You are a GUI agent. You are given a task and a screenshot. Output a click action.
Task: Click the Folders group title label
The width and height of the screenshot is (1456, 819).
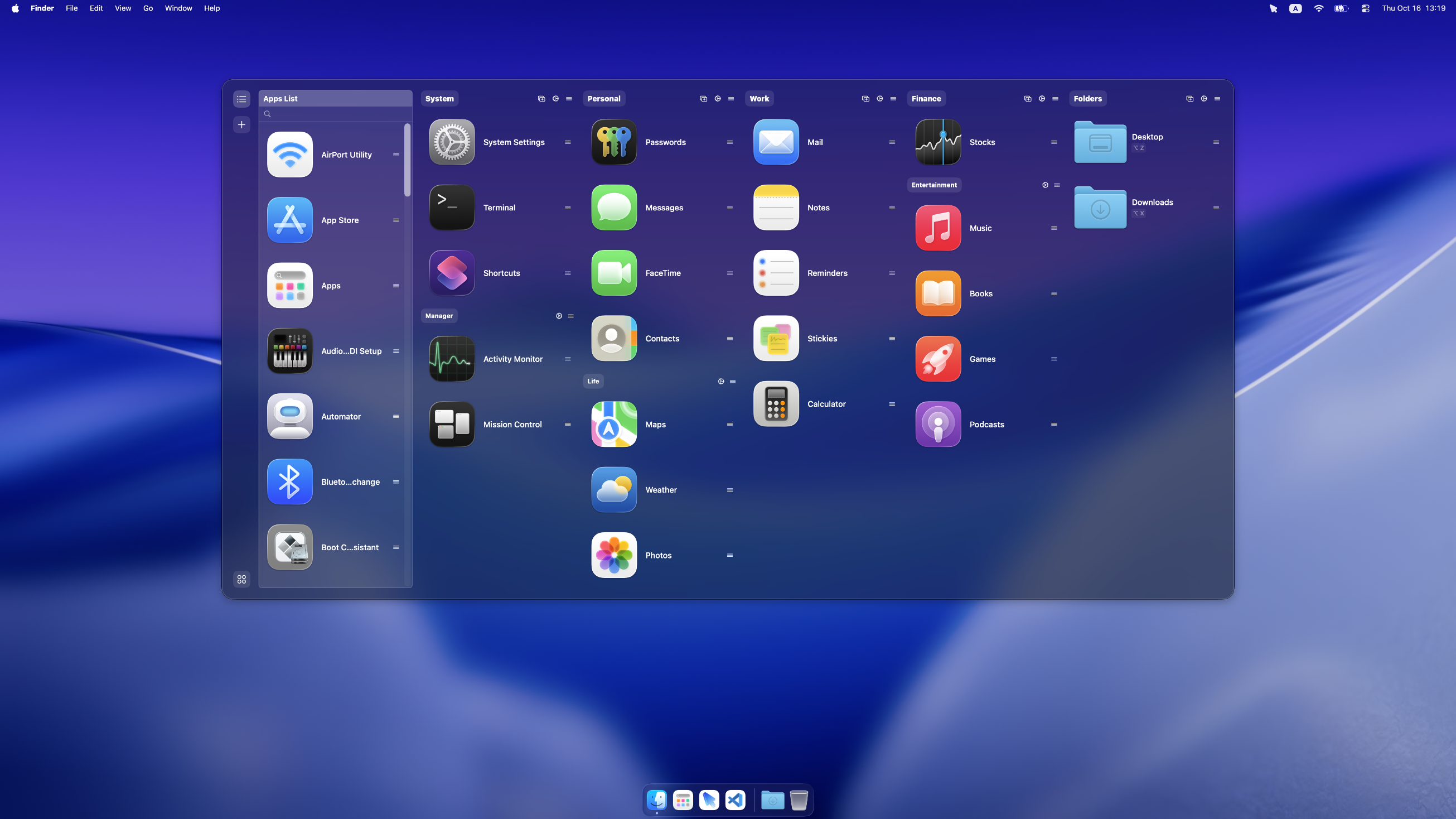(1087, 98)
